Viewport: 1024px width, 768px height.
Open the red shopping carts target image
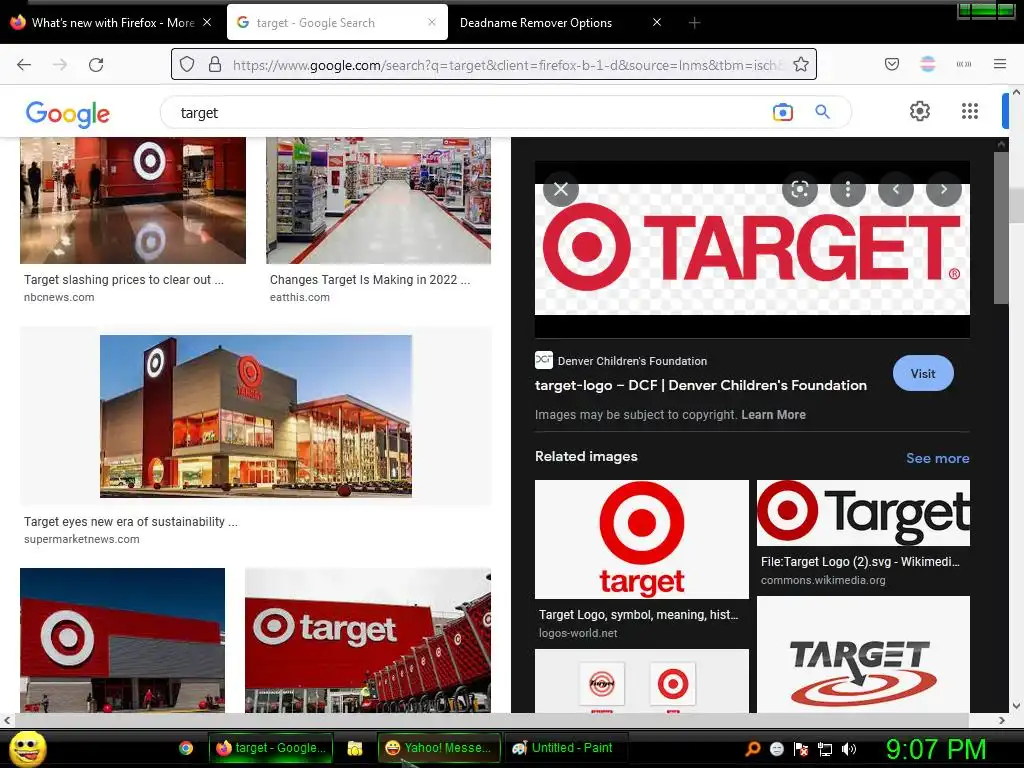[x=368, y=640]
